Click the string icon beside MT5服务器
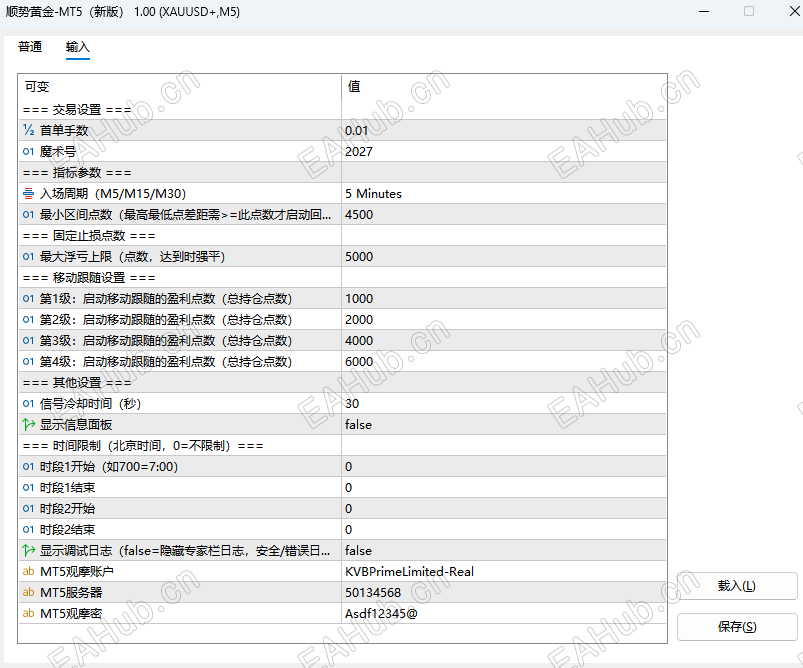 [x=29, y=592]
